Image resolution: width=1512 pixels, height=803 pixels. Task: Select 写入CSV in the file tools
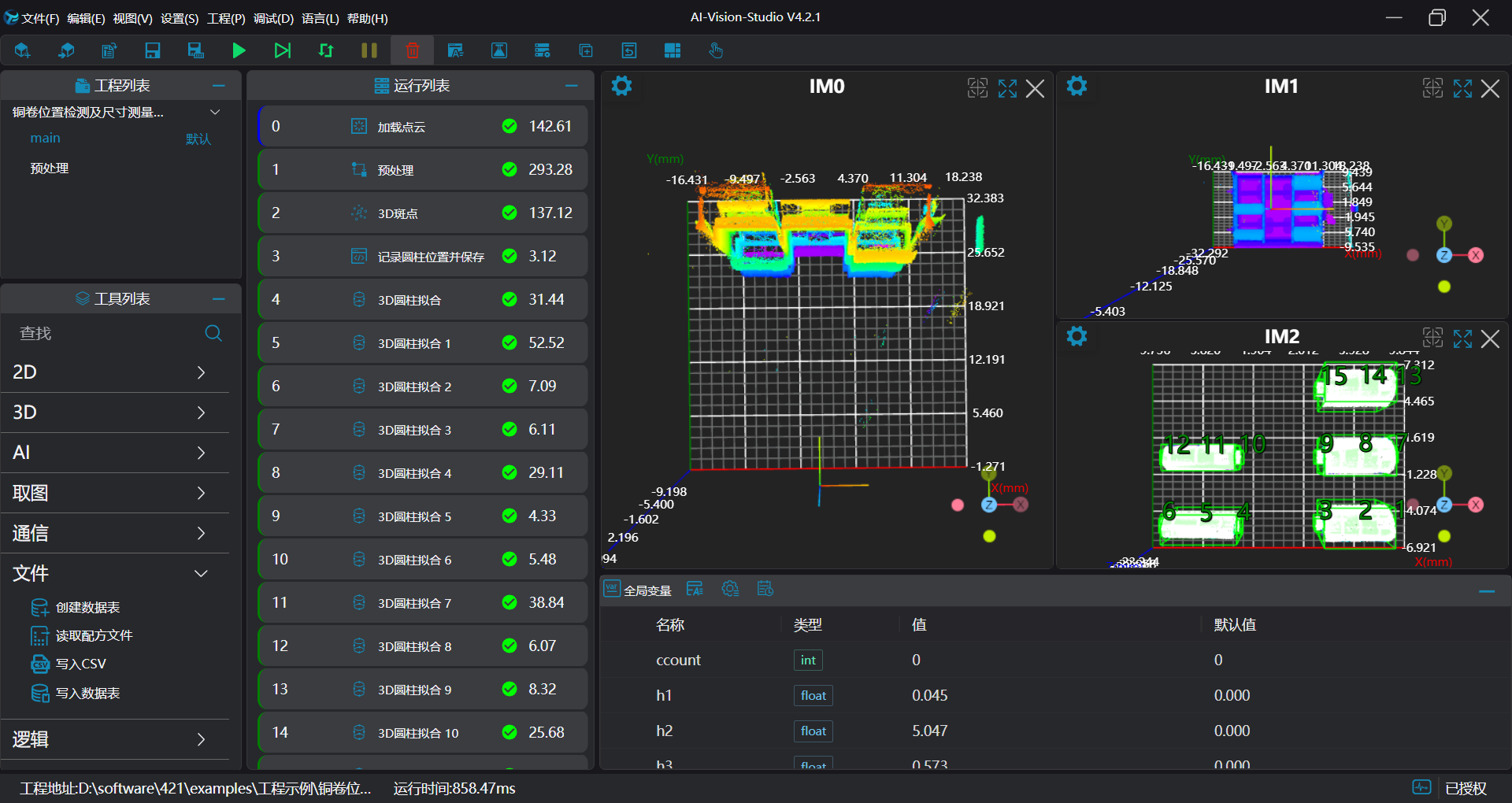click(80, 664)
